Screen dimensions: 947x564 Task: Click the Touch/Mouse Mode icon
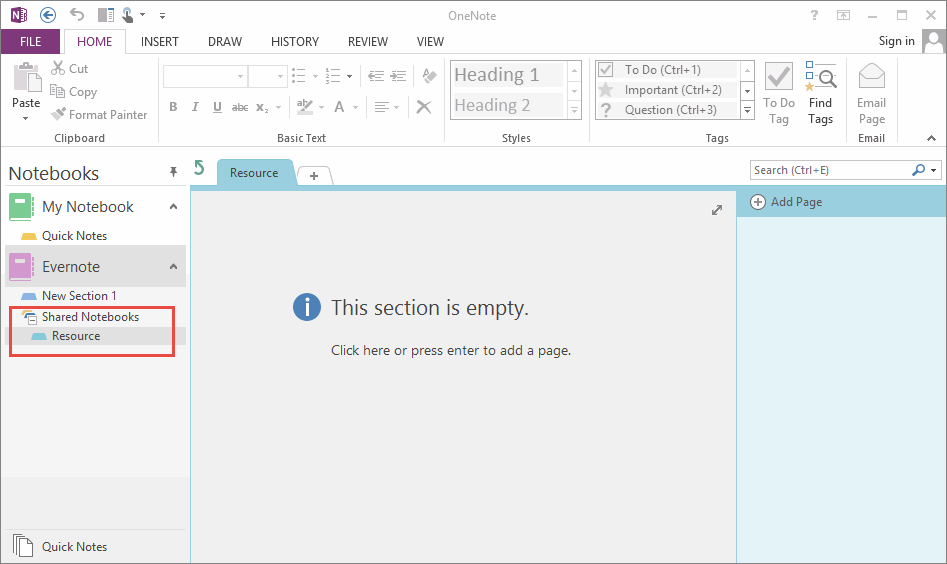pos(127,15)
